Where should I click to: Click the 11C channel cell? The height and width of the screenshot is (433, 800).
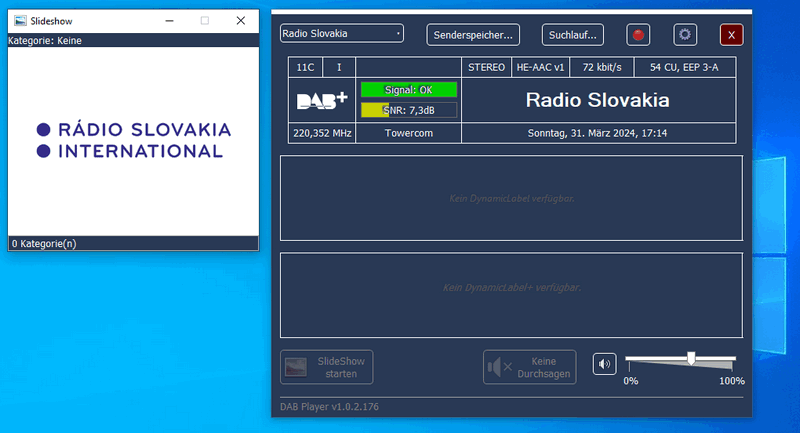(305, 67)
